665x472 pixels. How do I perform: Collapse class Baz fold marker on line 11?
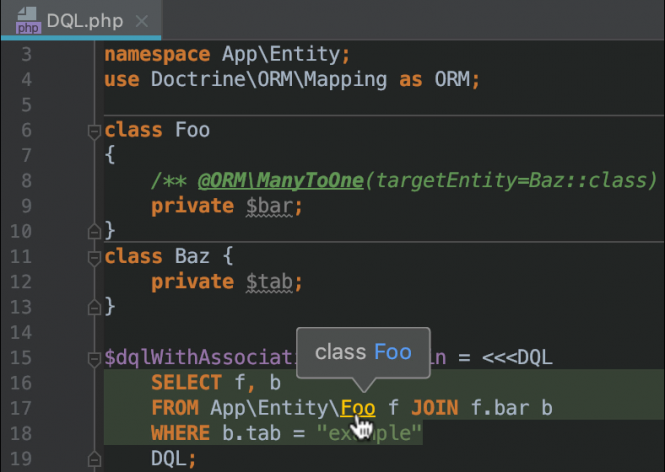tap(94, 257)
